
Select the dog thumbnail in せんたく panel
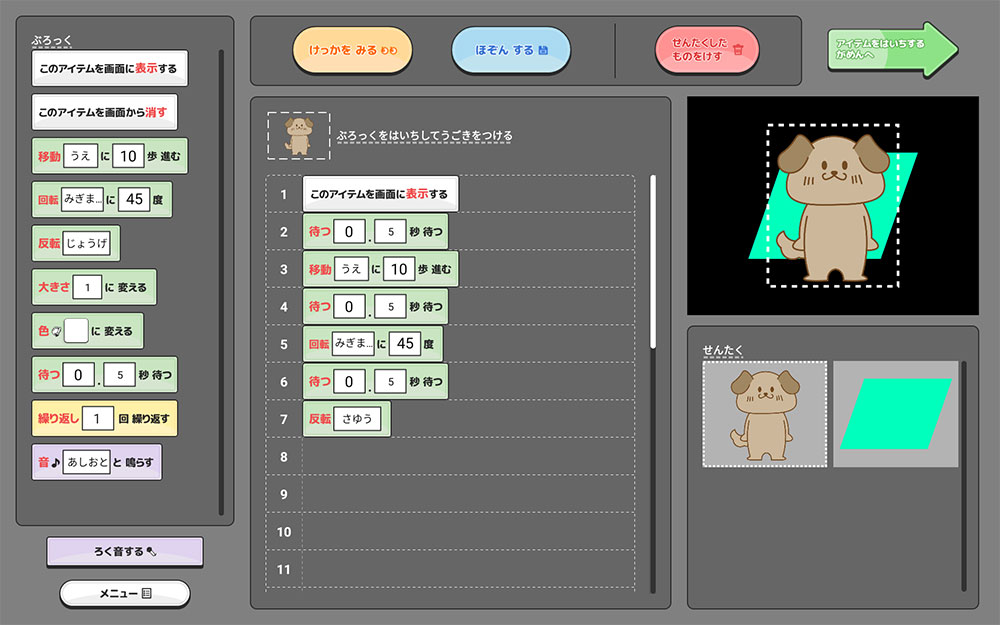click(765, 414)
